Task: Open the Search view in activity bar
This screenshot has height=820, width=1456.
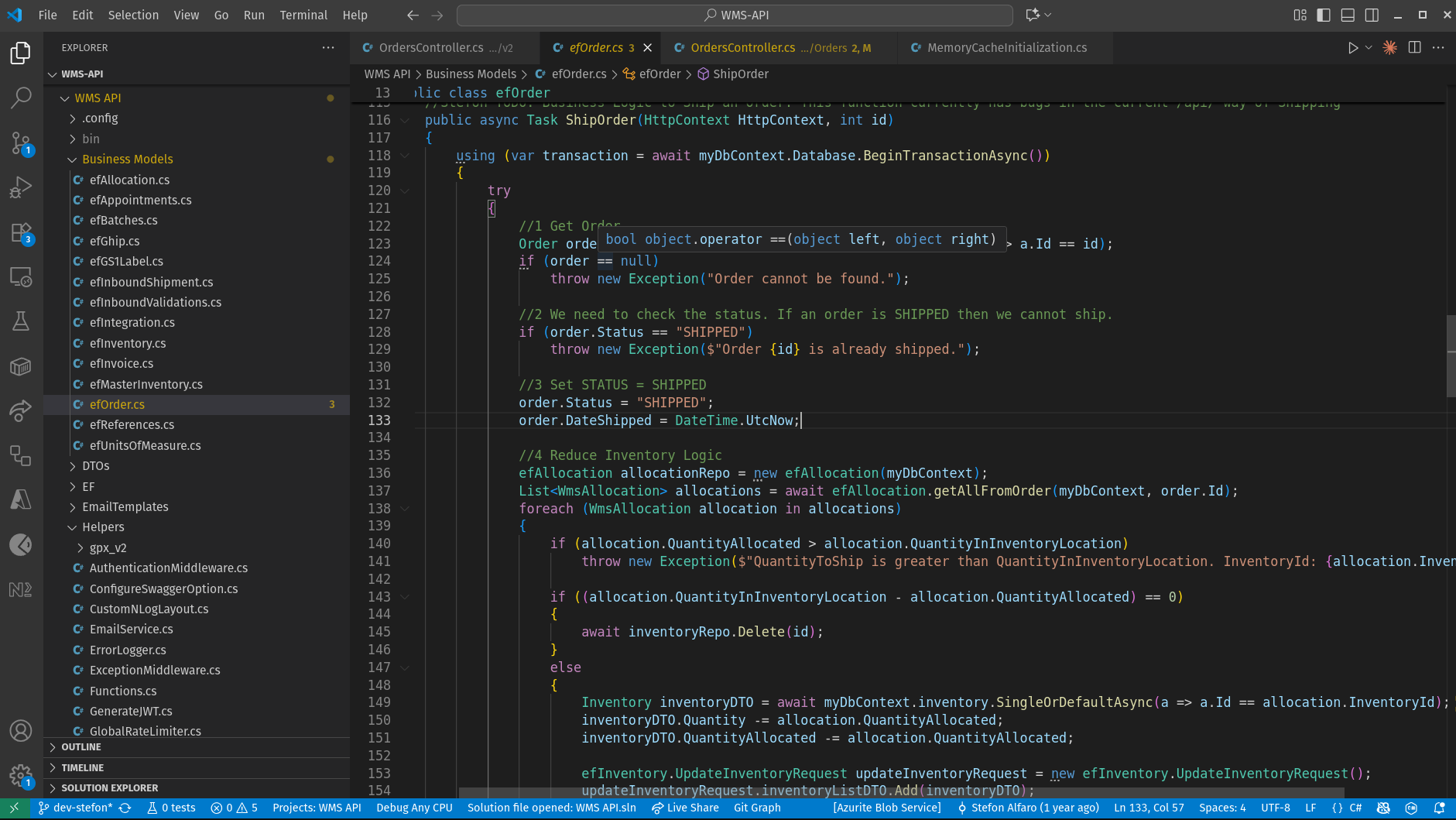Action: (x=21, y=98)
